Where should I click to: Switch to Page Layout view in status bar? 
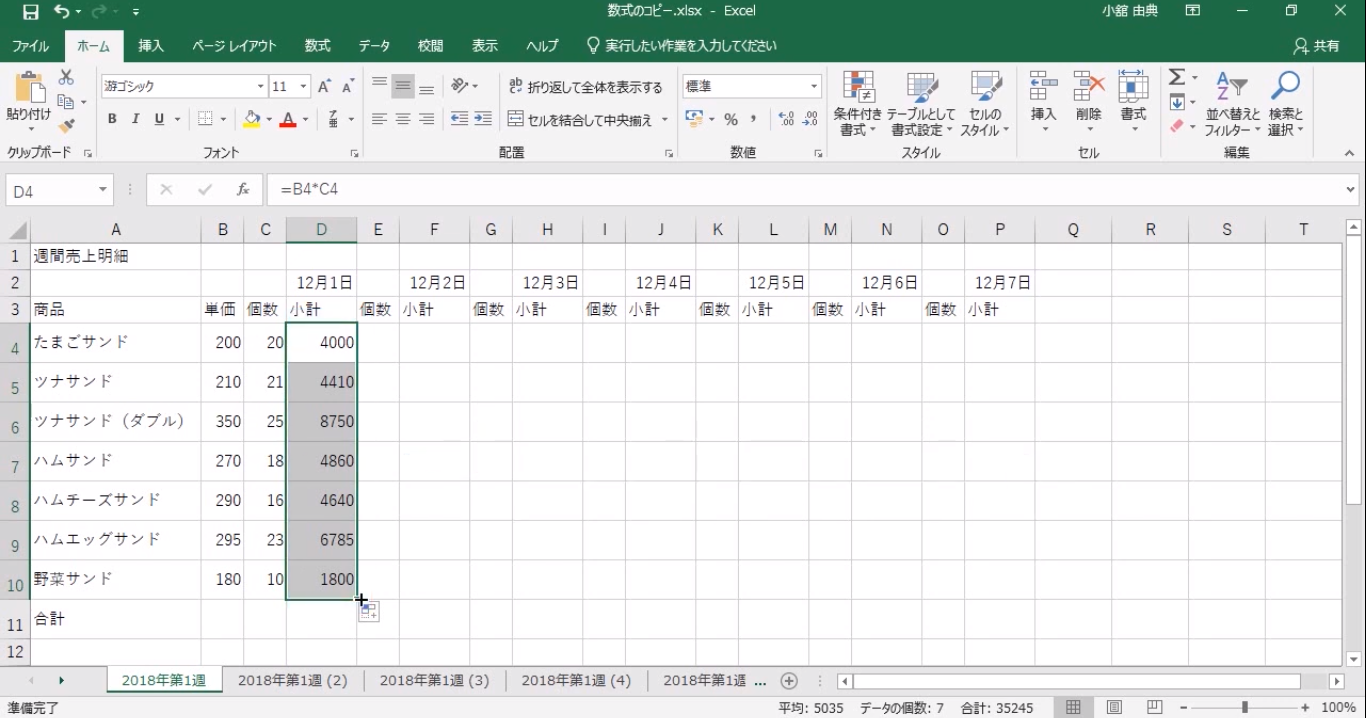1114,707
